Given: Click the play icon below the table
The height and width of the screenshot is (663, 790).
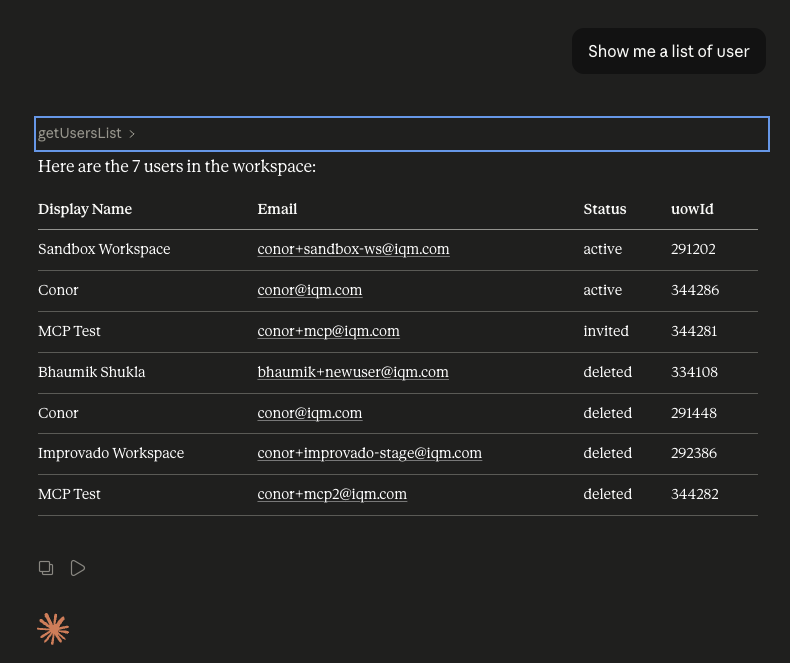Looking at the screenshot, I should click(78, 568).
